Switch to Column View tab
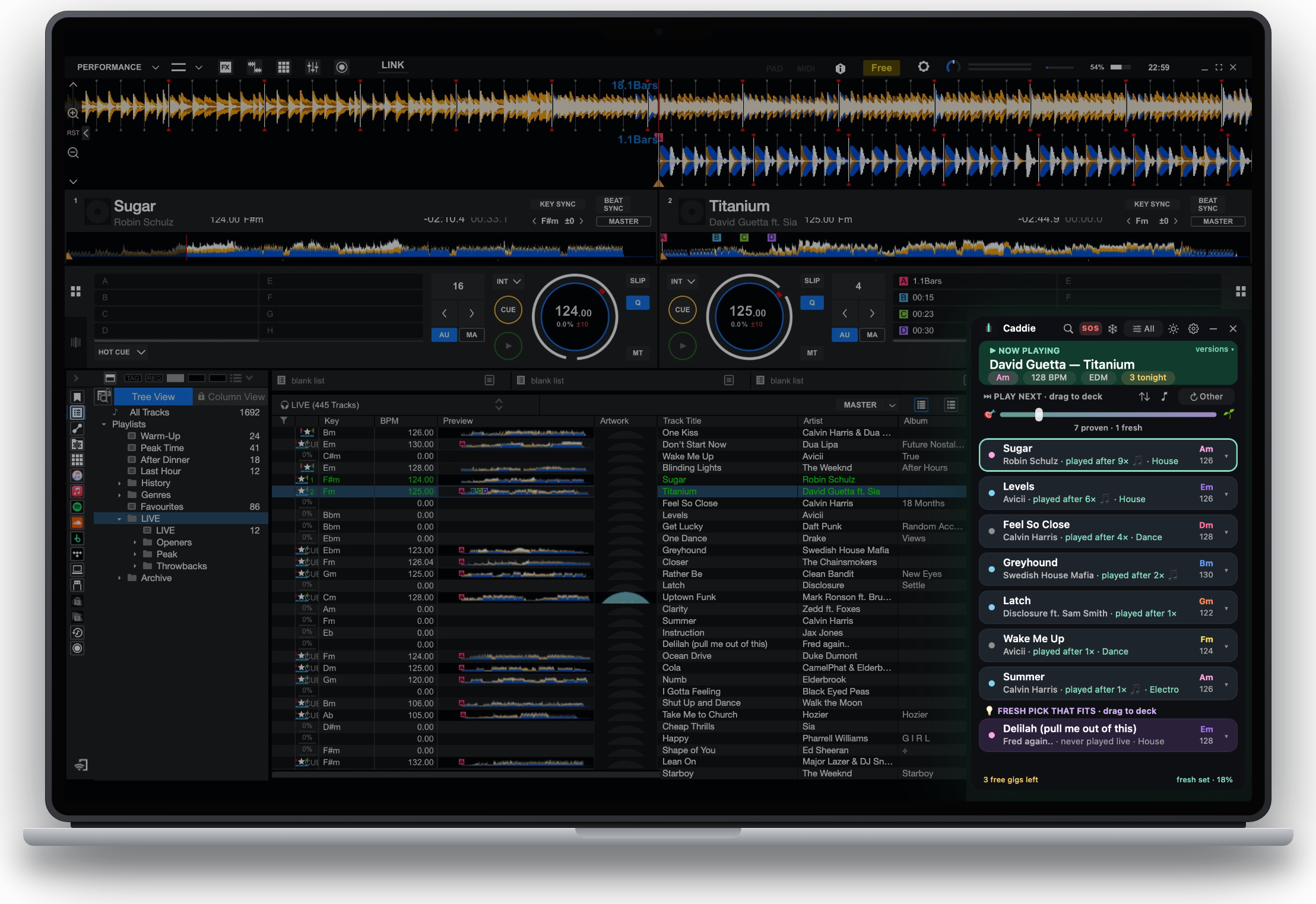Screen dimensions: 1316x904 click(x=231, y=397)
